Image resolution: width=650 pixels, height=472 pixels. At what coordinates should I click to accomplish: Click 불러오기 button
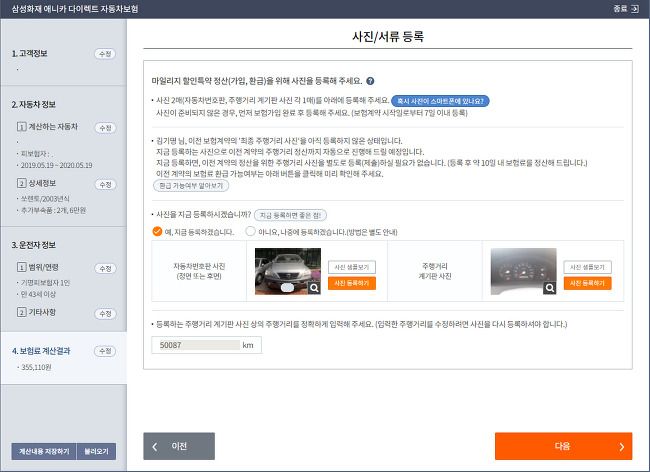[x=97, y=451]
